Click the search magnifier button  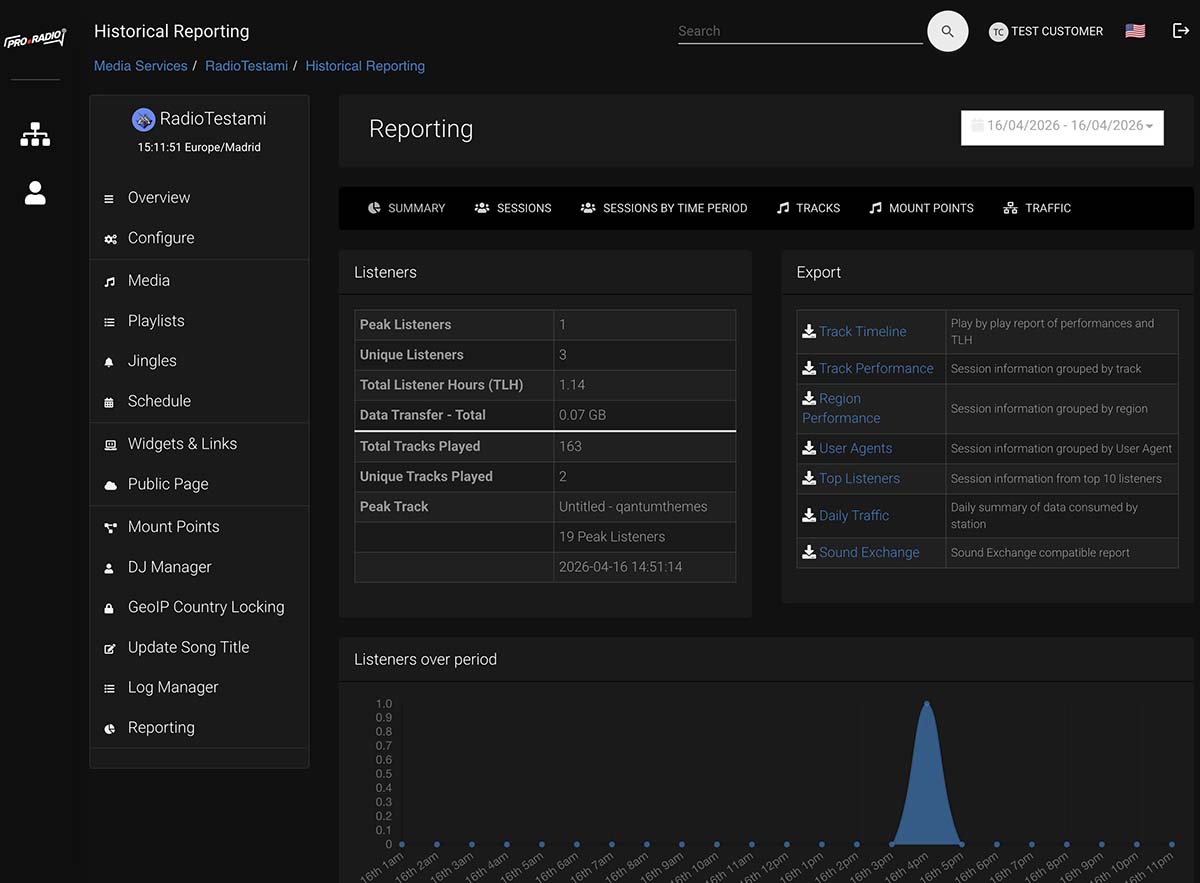[947, 31]
